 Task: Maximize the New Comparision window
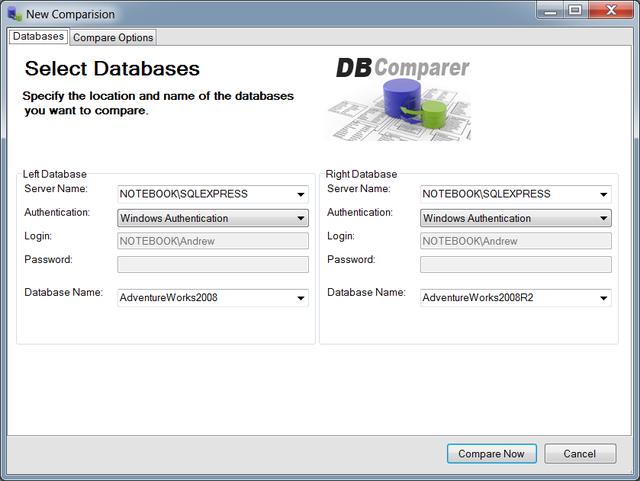[574, 11]
